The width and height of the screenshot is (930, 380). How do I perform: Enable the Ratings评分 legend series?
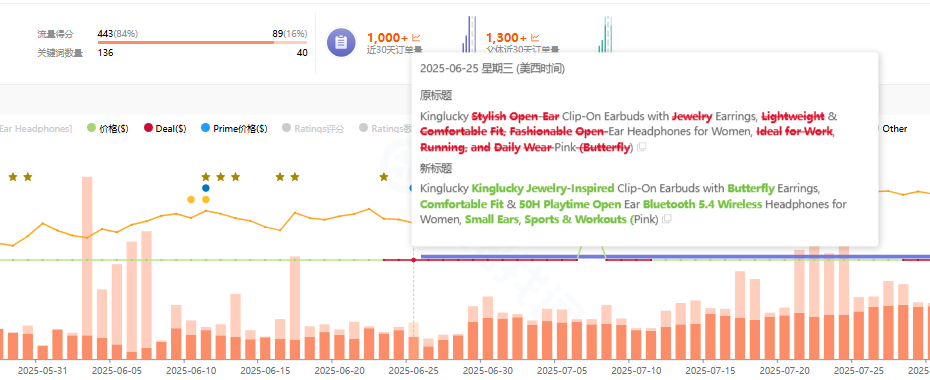point(313,128)
